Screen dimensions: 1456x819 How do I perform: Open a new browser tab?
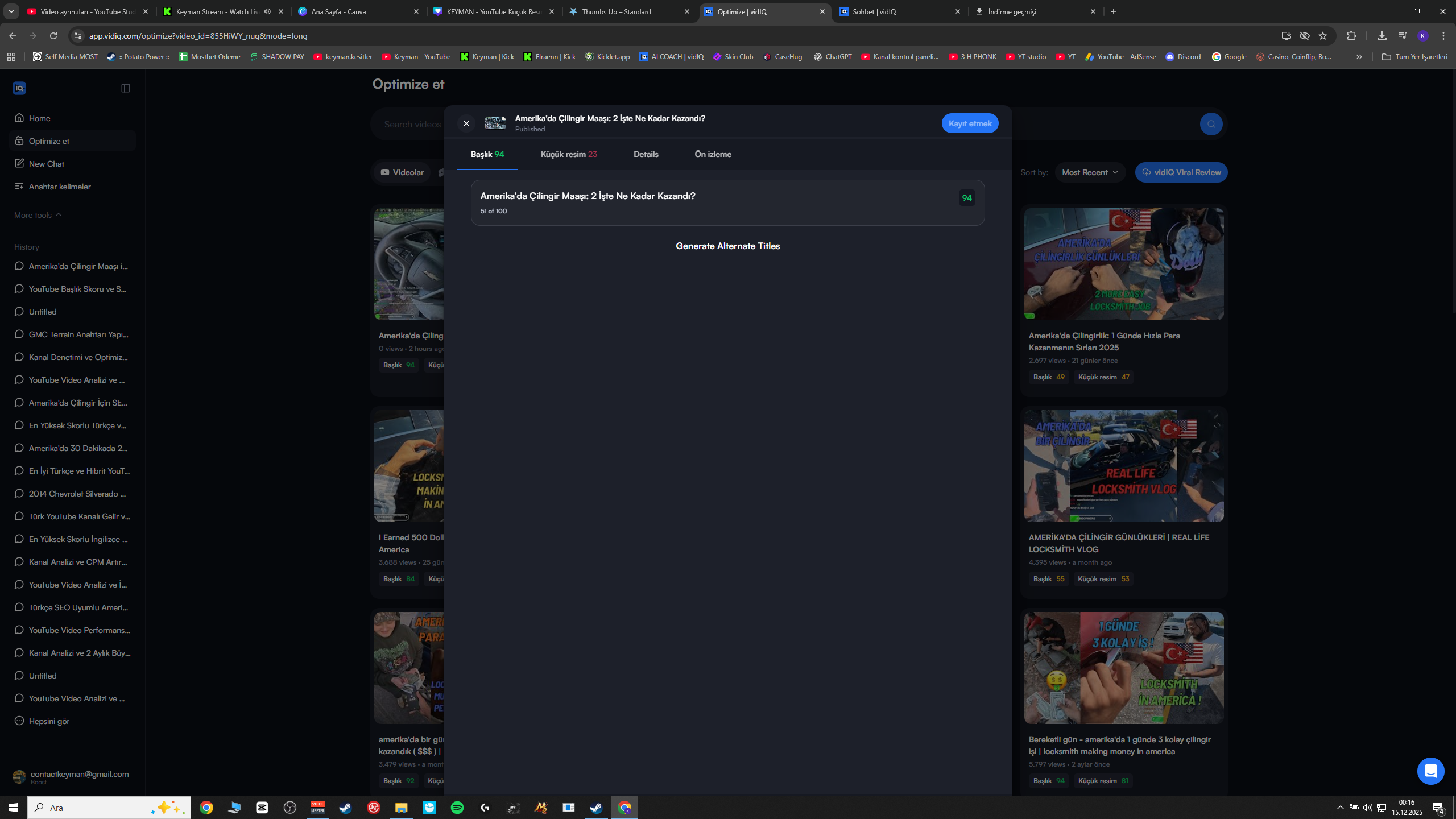(x=1114, y=11)
